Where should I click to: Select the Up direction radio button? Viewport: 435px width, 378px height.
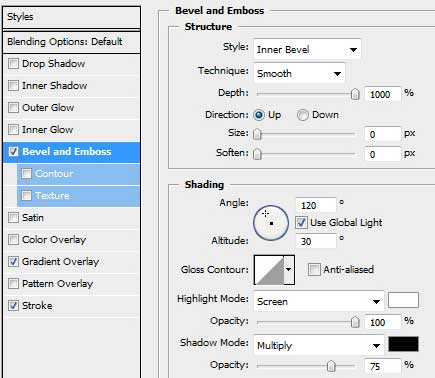coord(259,115)
